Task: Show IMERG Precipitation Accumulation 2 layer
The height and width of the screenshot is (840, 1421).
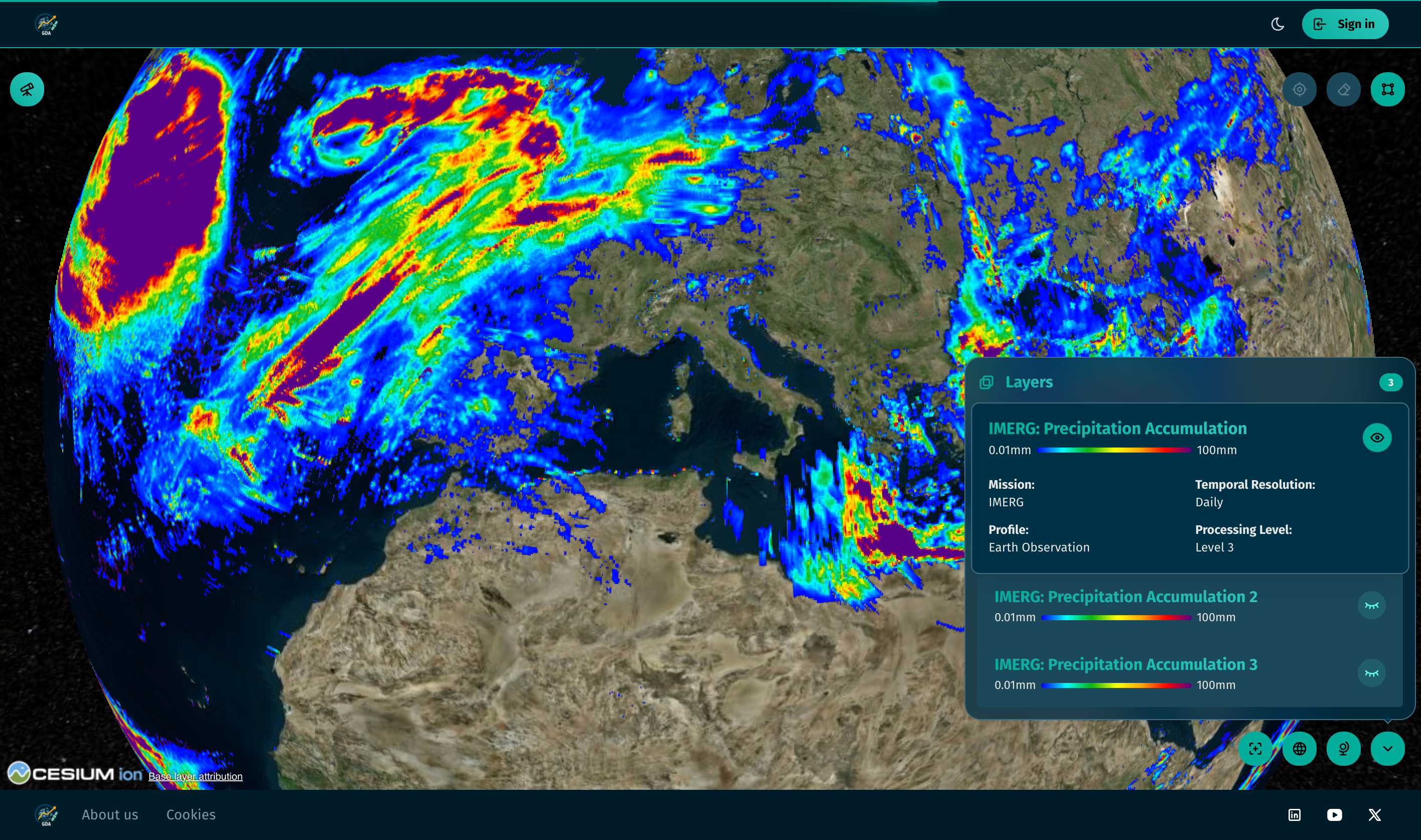Action: (1372, 606)
